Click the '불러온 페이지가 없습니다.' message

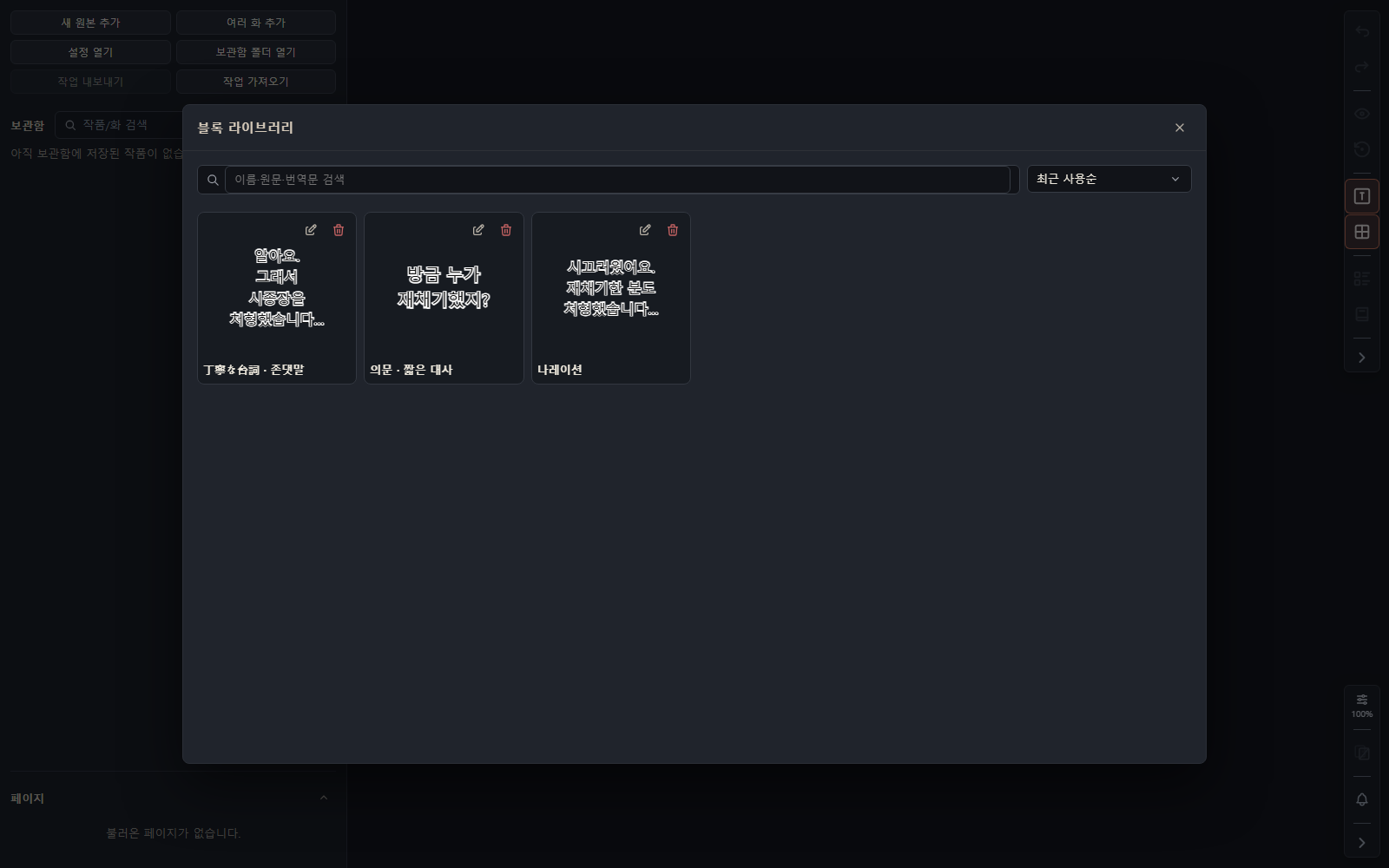coord(174,833)
